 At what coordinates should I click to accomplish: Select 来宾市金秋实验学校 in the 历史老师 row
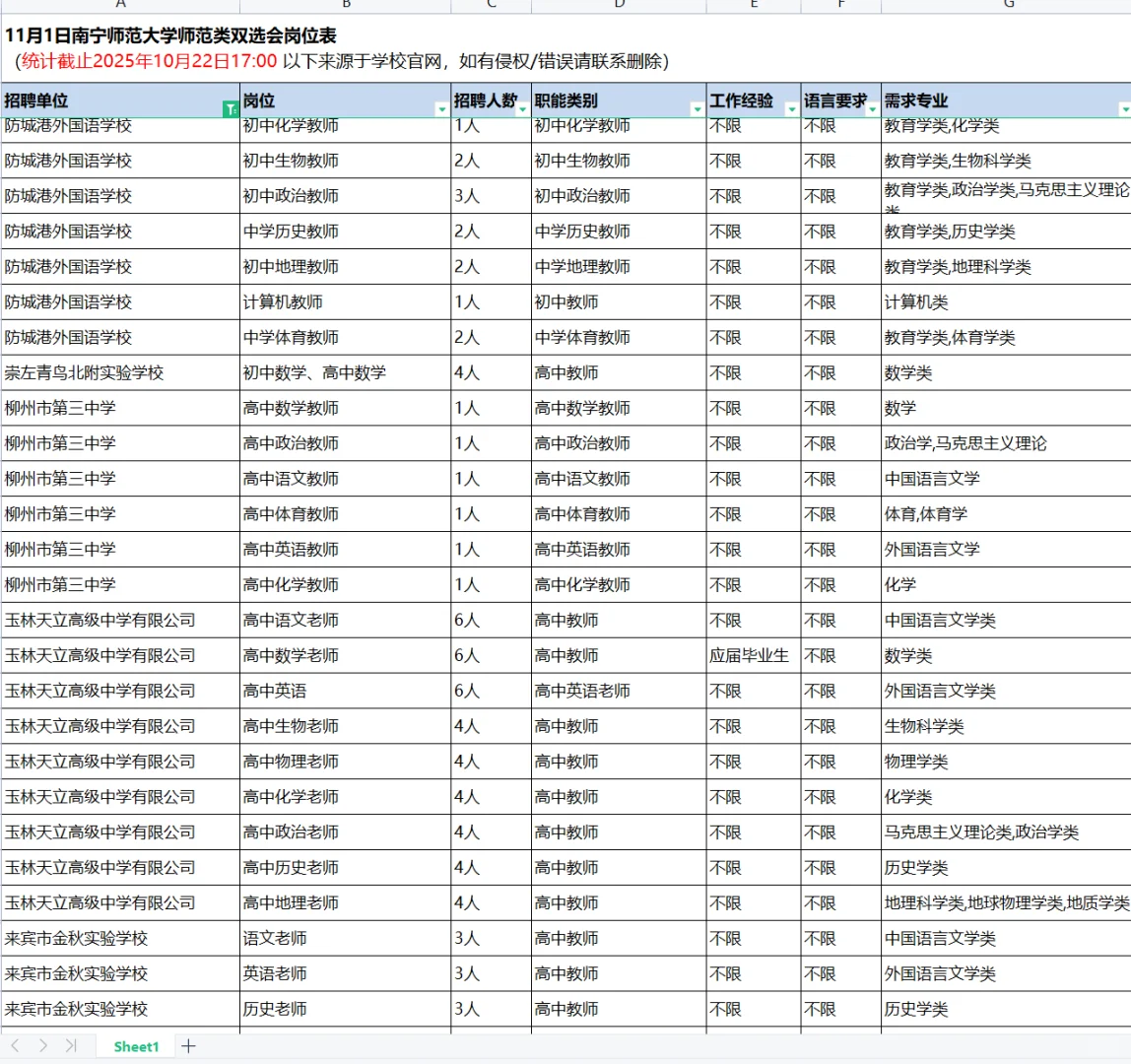click(120, 1009)
